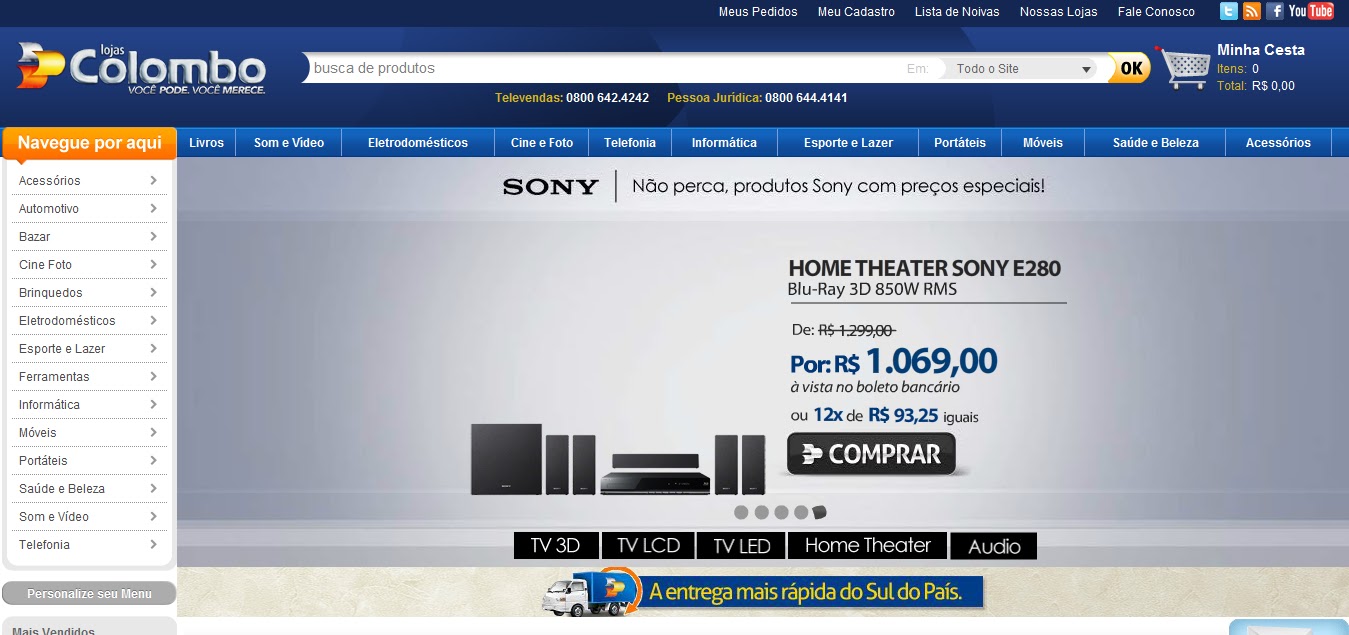Expand Esporte e Lazer sidebar arrow
1349x635 pixels.
[153, 349]
